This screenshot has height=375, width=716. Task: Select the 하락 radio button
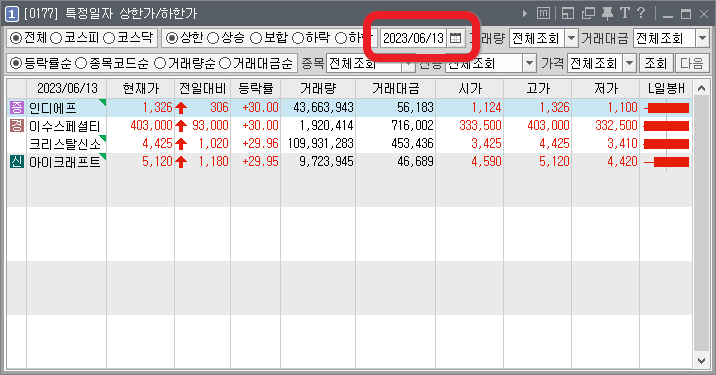[298, 38]
